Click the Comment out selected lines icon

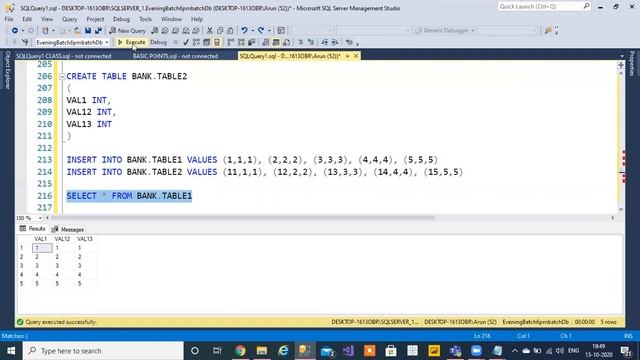[x=300, y=42]
